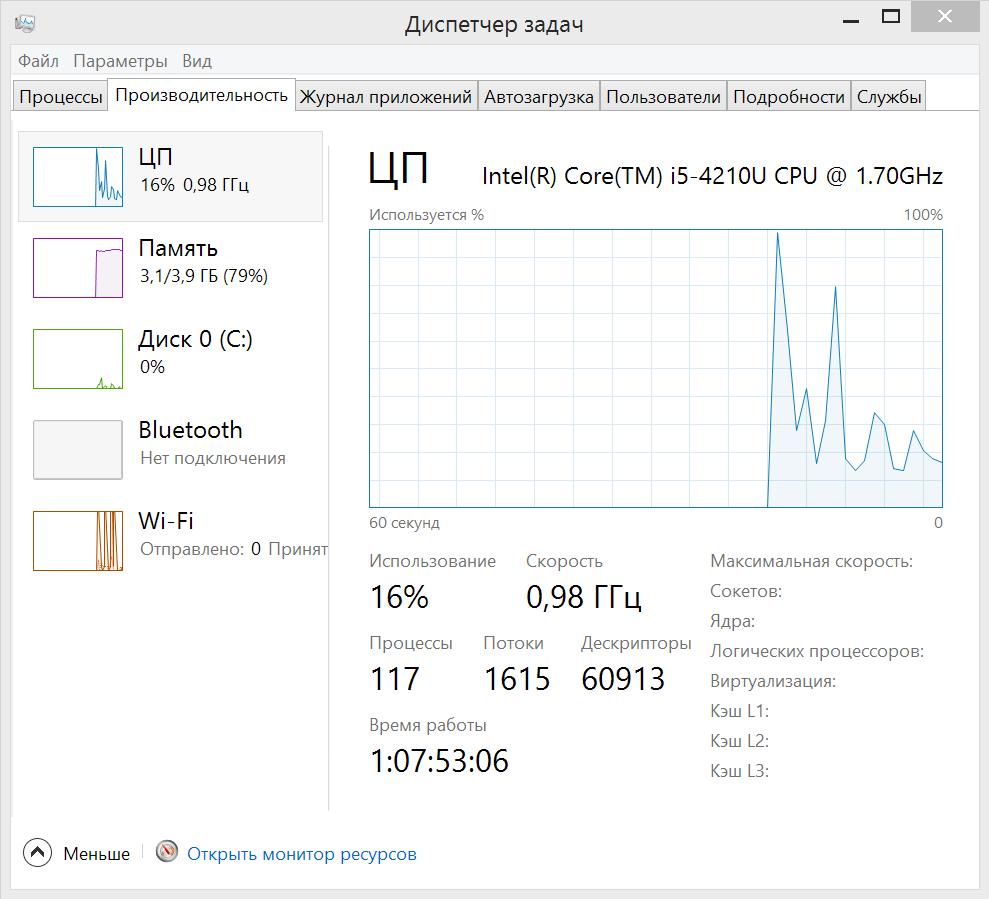Open the Wi-Fi network graph

point(78,541)
